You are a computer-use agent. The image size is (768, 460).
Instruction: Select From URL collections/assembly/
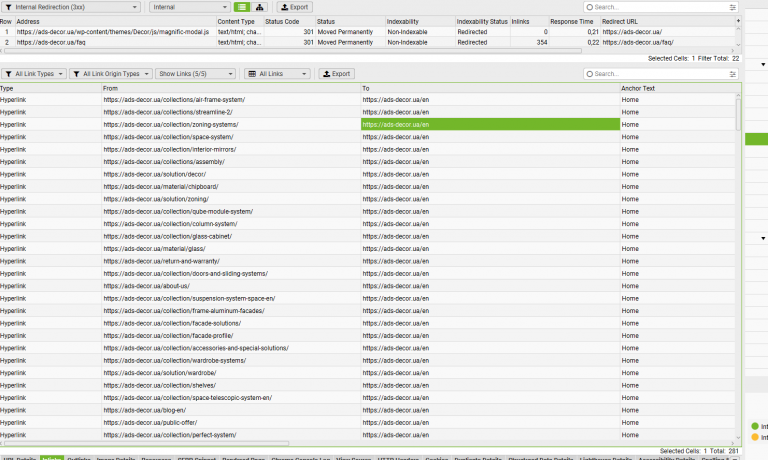164,162
